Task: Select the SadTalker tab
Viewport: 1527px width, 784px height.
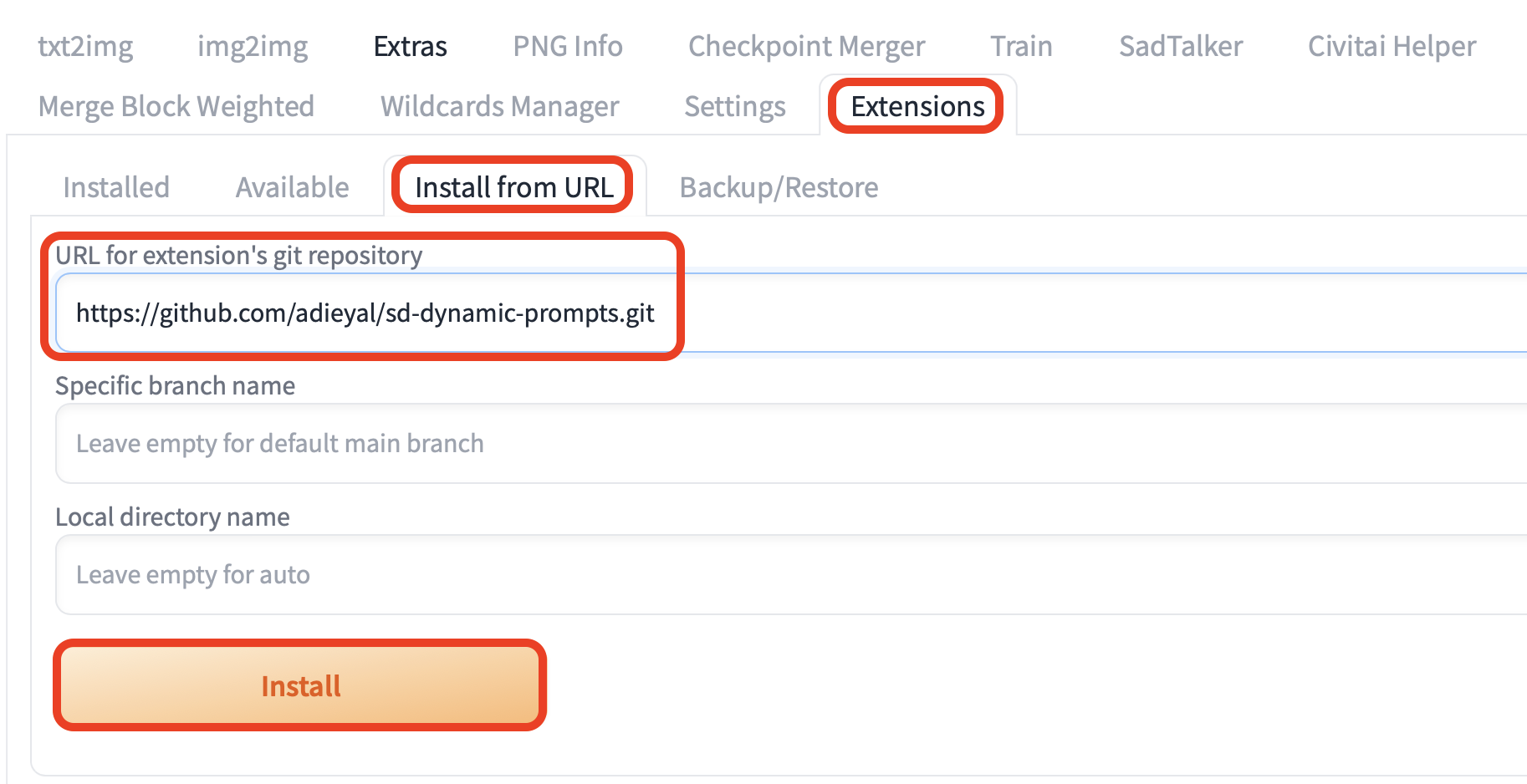Action: click(x=1180, y=47)
